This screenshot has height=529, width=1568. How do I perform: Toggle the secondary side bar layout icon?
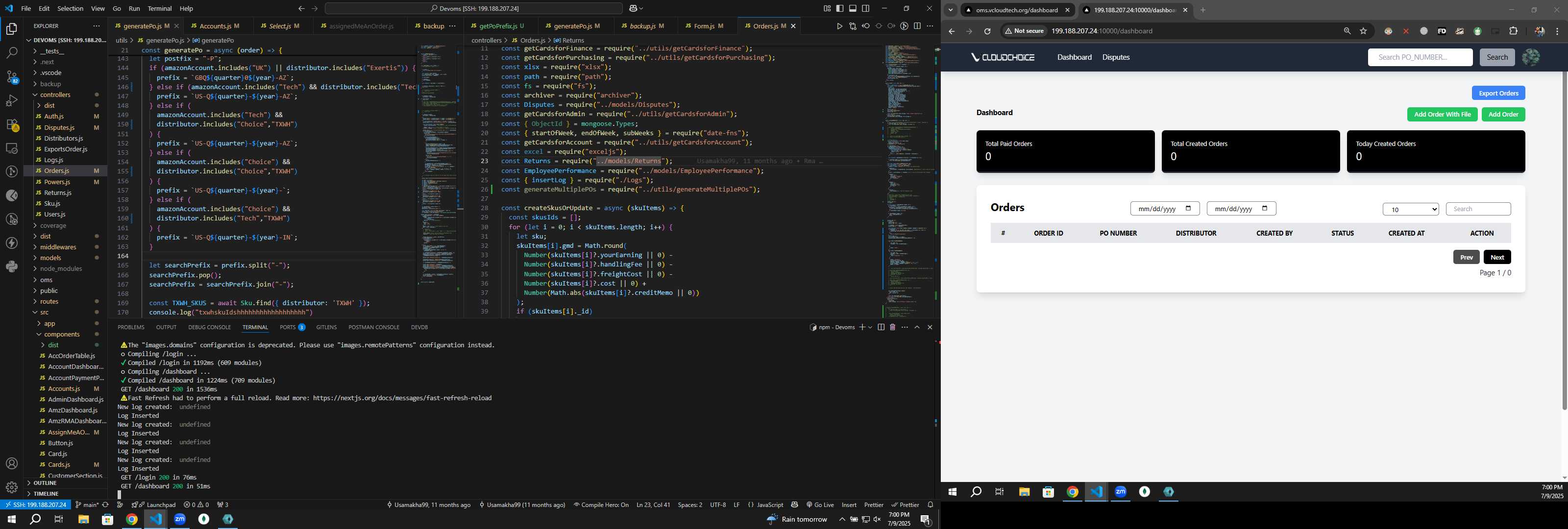tap(865, 8)
